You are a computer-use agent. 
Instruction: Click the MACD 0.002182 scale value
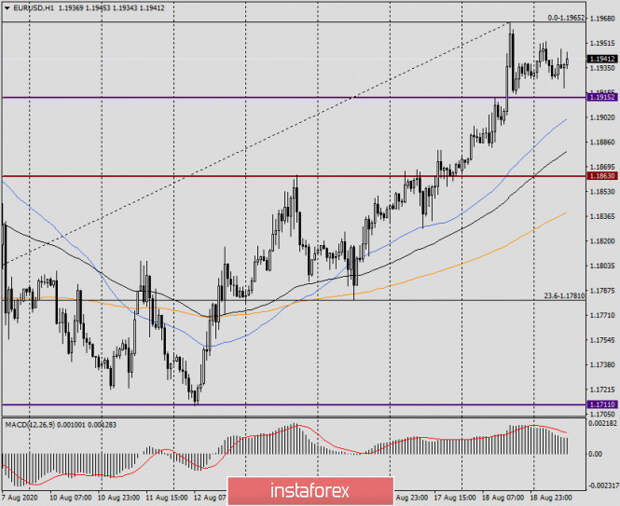pos(603,423)
